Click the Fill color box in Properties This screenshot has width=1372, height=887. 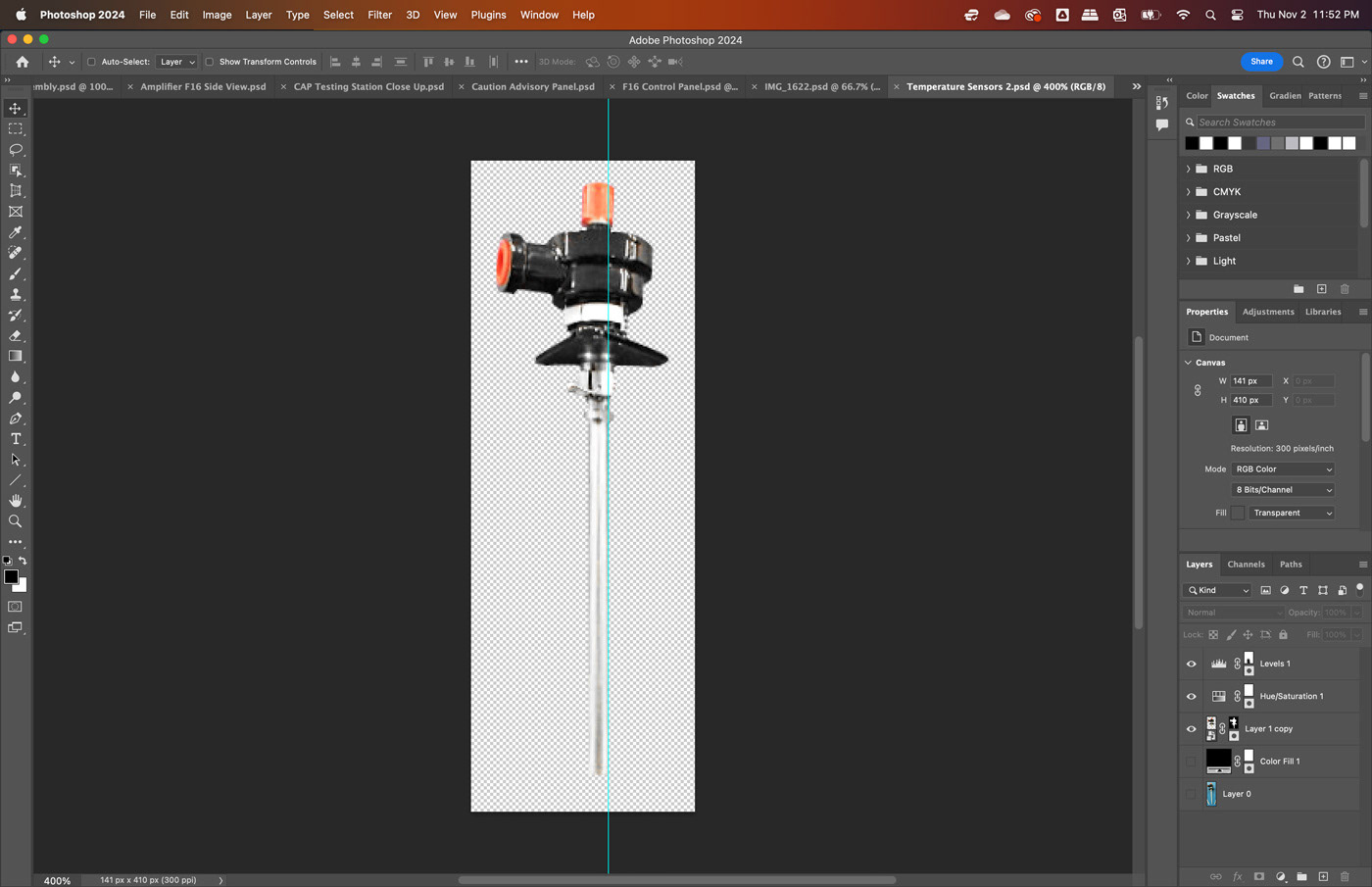pos(1238,513)
